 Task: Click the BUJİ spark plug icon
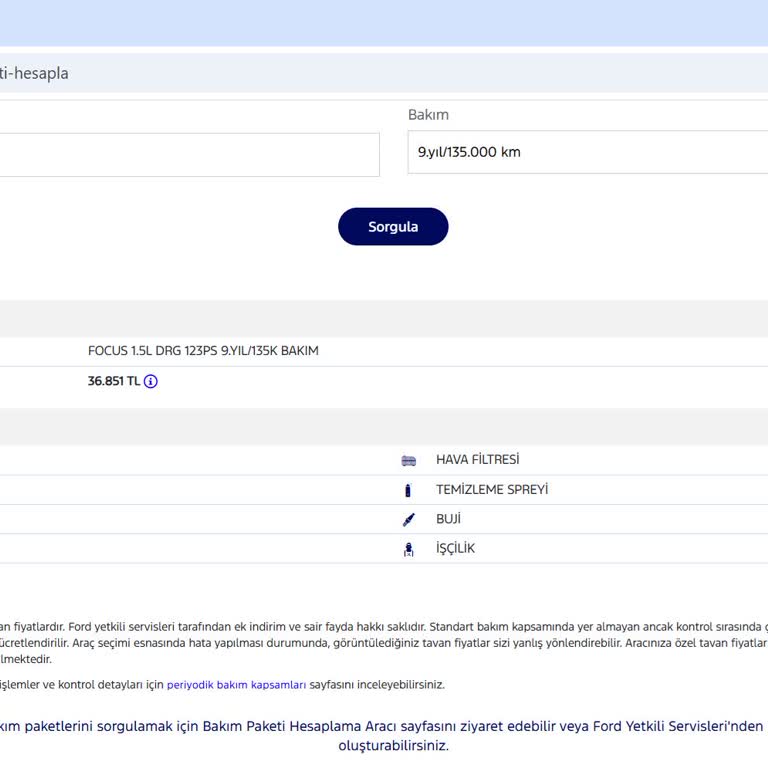[x=408, y=520]
